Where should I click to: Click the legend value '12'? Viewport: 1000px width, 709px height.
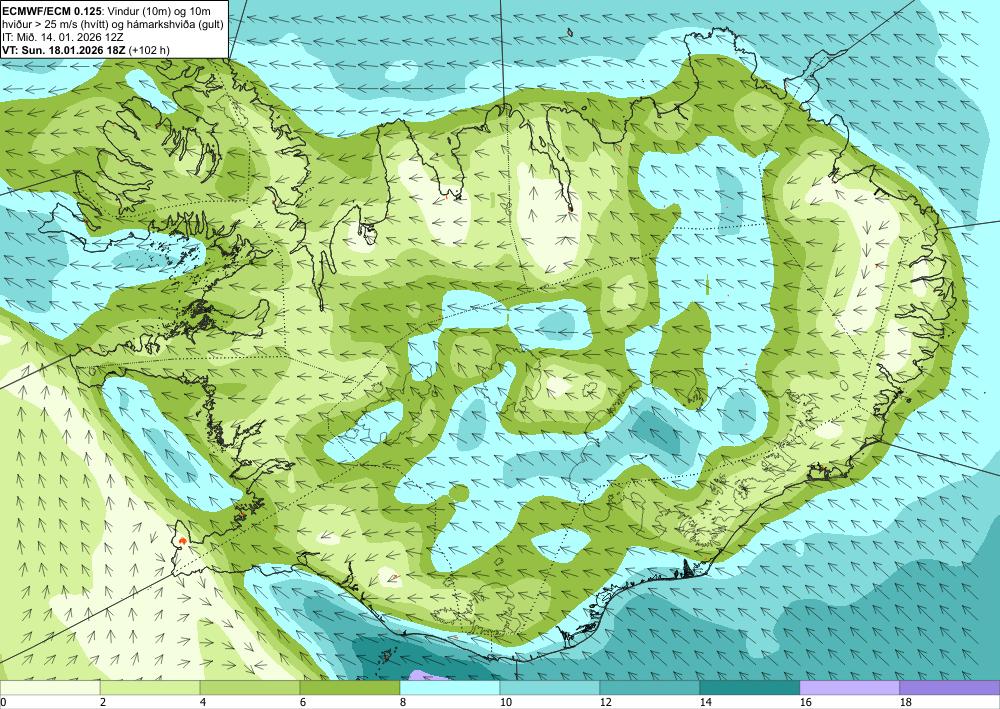pos(605,703)
